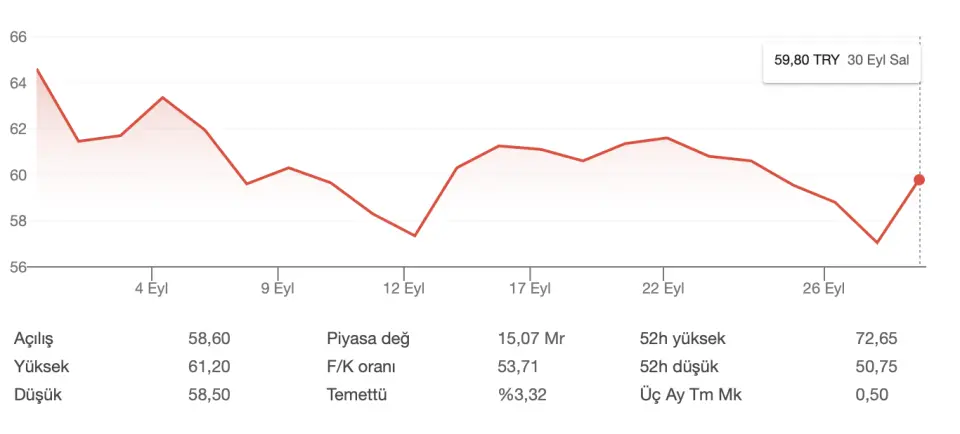The width and height of the screenshot is (960, 434).
Task: Click the red data point marker for 30 Eyl
Action: (x=919, y=180)
